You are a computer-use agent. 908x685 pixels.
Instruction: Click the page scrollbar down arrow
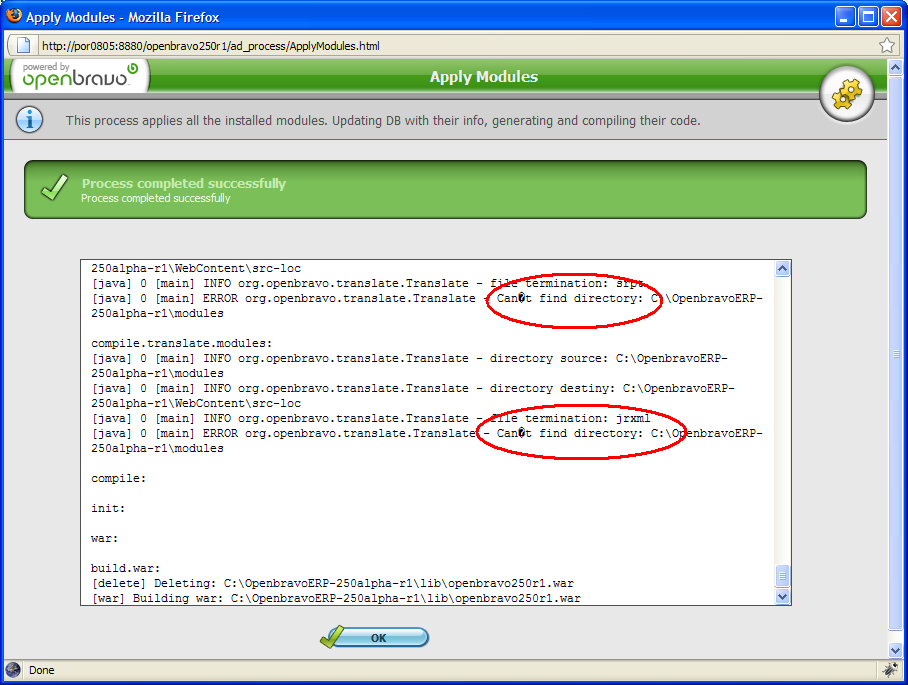tap(895, 651)
